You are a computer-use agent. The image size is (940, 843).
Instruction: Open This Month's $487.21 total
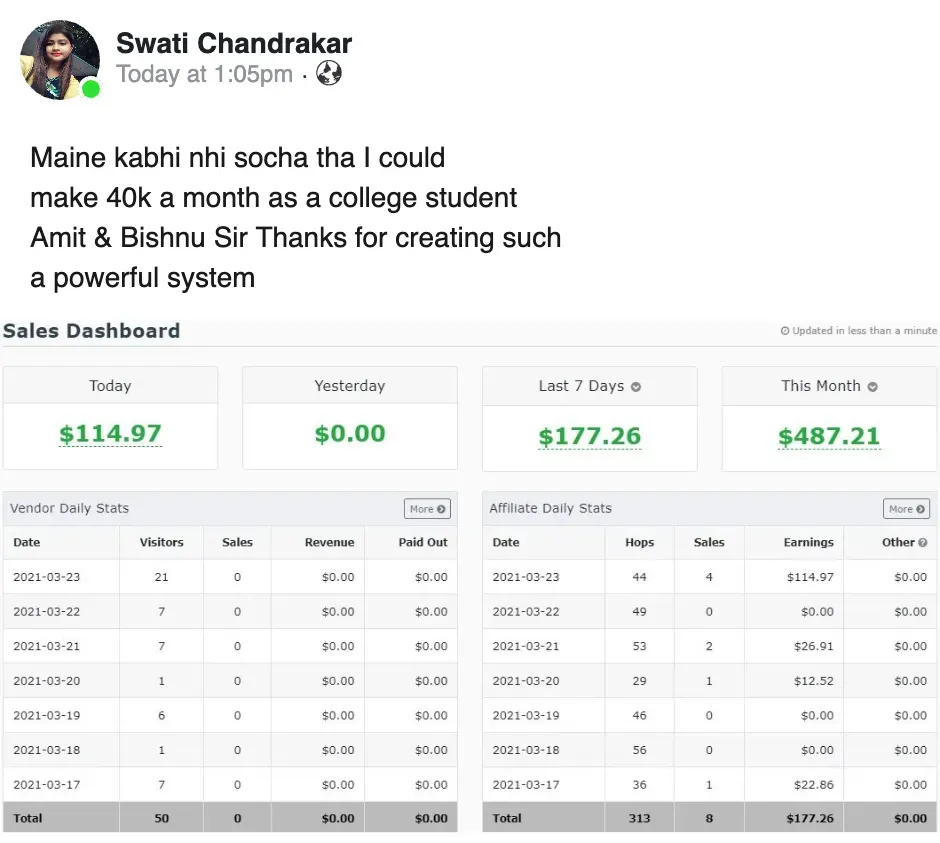point(829,436)
